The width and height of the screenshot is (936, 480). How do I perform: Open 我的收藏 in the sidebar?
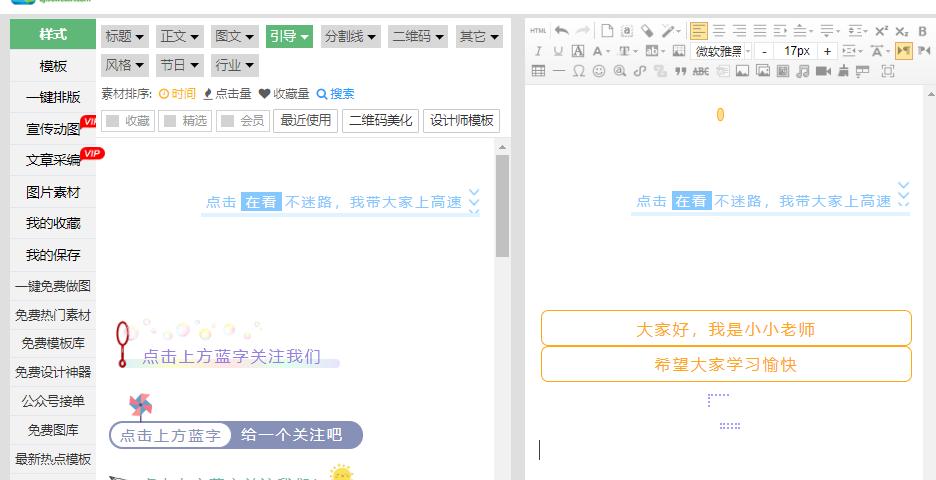click(x=53, y=223)
